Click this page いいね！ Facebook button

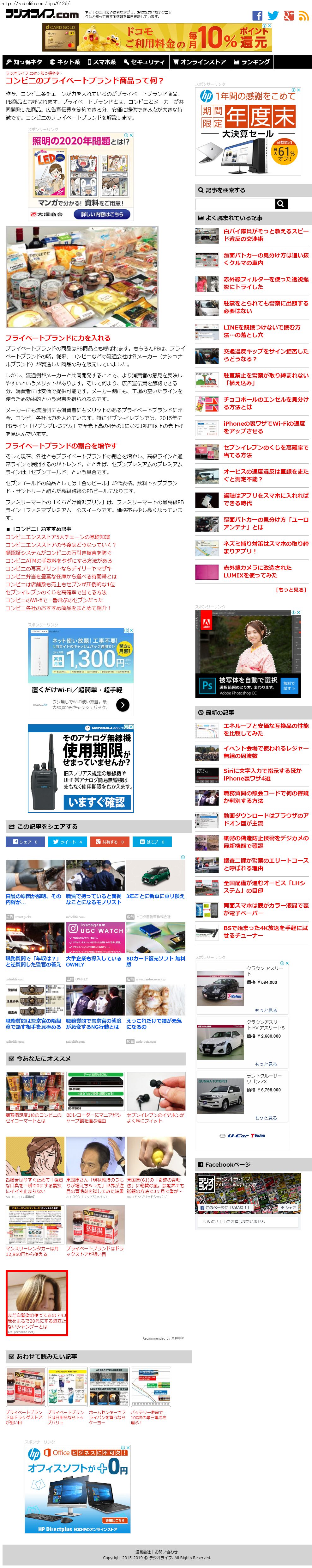226,1208
